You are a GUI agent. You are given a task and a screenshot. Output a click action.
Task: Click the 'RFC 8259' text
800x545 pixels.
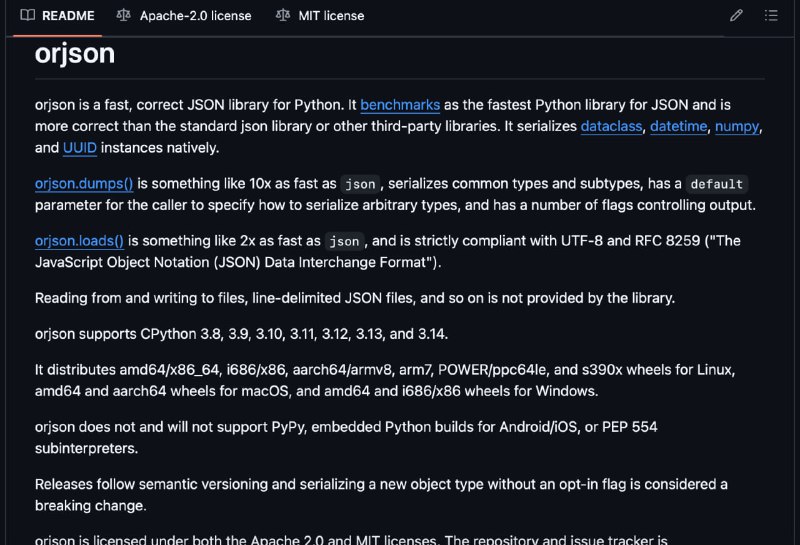(667, 241)
